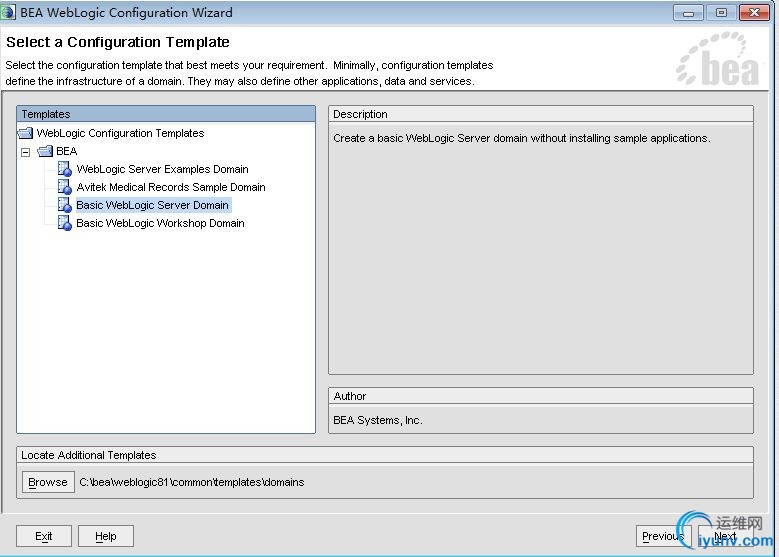Image resolution: width=779 pixels, height=557 pixels.
Task: Click the BEA folder icon
Action: [x=45, y=151]
